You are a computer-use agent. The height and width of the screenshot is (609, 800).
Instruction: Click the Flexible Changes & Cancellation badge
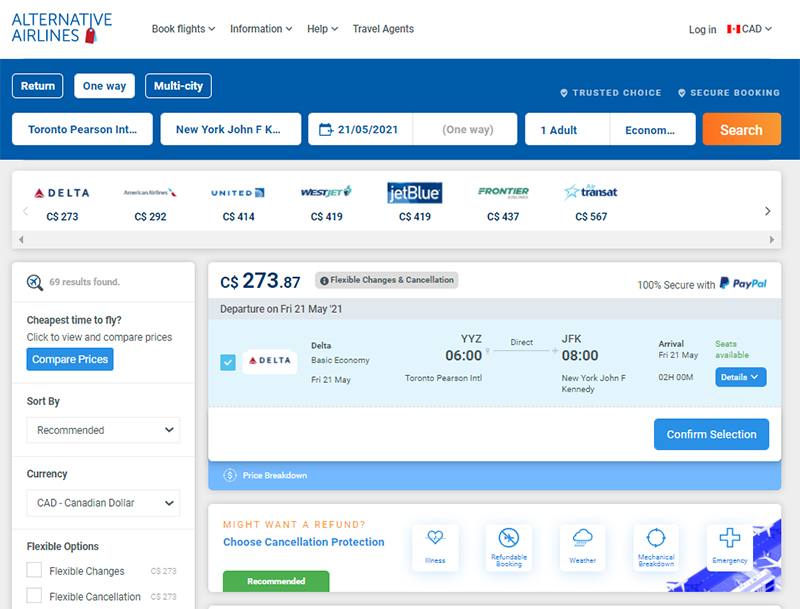tap(387, 280)
